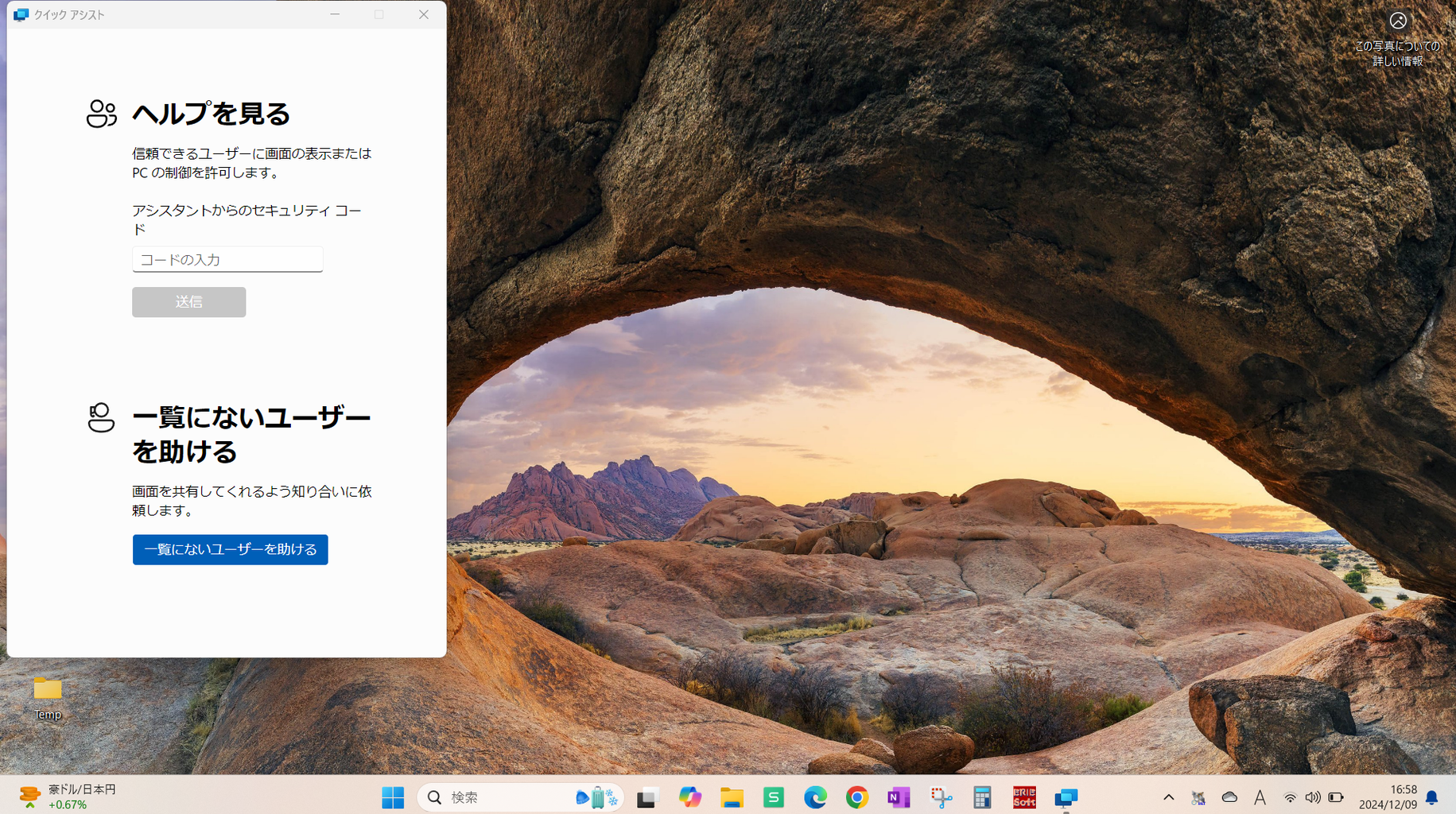Close the クイック アシスト window
This screenshot has height=814, width=1456.
(424, 14)
